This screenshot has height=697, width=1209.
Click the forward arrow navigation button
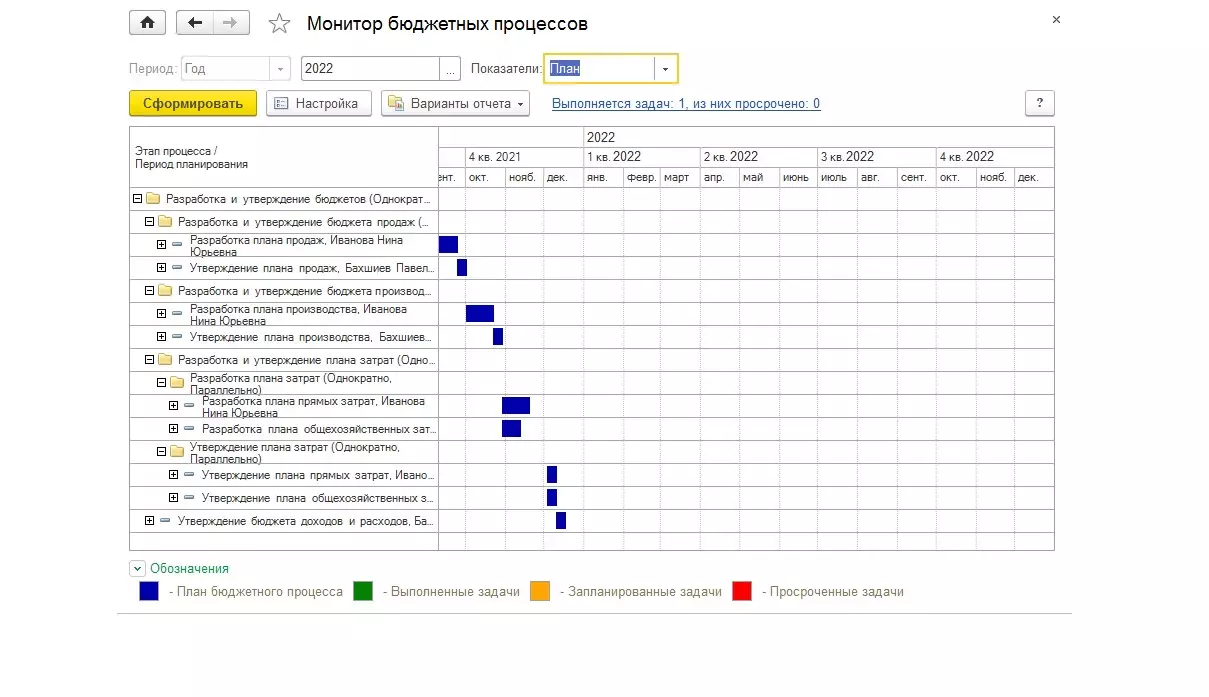pos(231,23)
